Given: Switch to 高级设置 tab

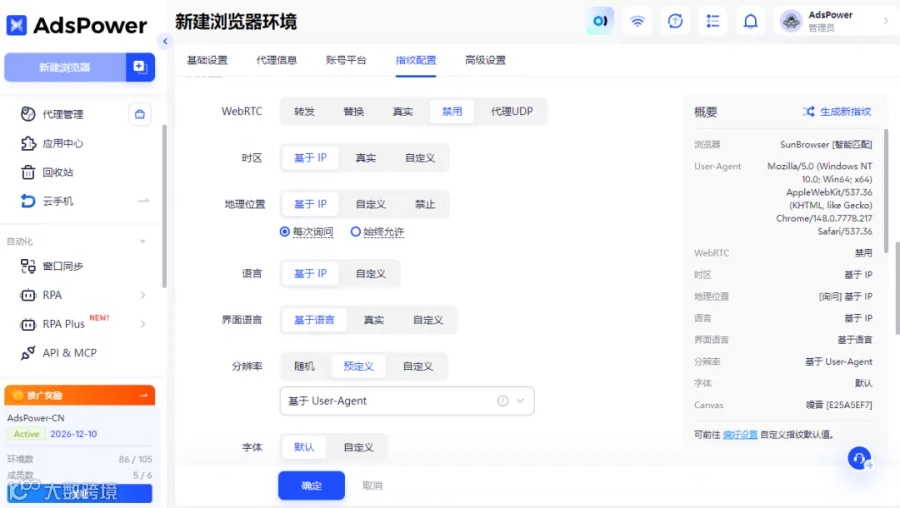Looking at the screenshot, I should 485,60.
